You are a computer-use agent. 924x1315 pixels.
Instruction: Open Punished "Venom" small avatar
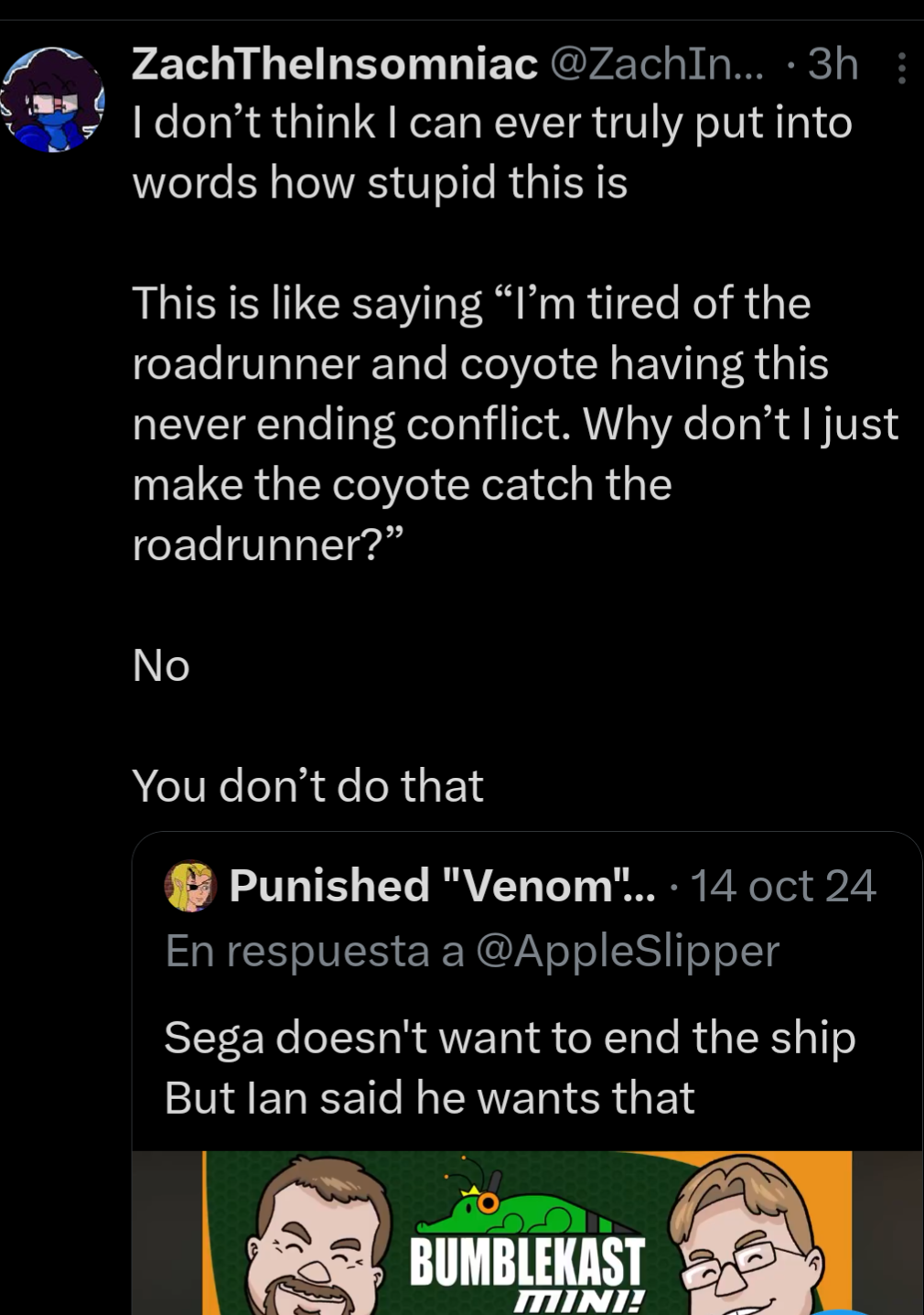pyautogui.click(x=189, y=886)
